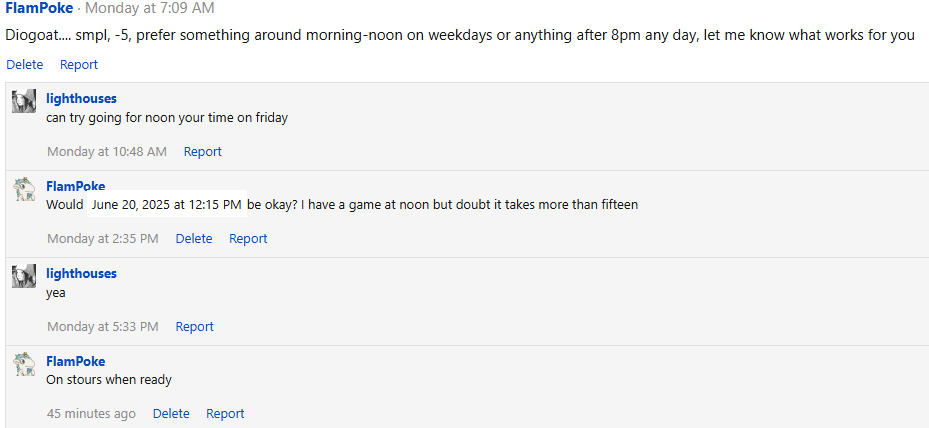The image size is (929, 428).
Task: Open FlamPoke username above 'On stours when ready'
Action: (75, 361)
